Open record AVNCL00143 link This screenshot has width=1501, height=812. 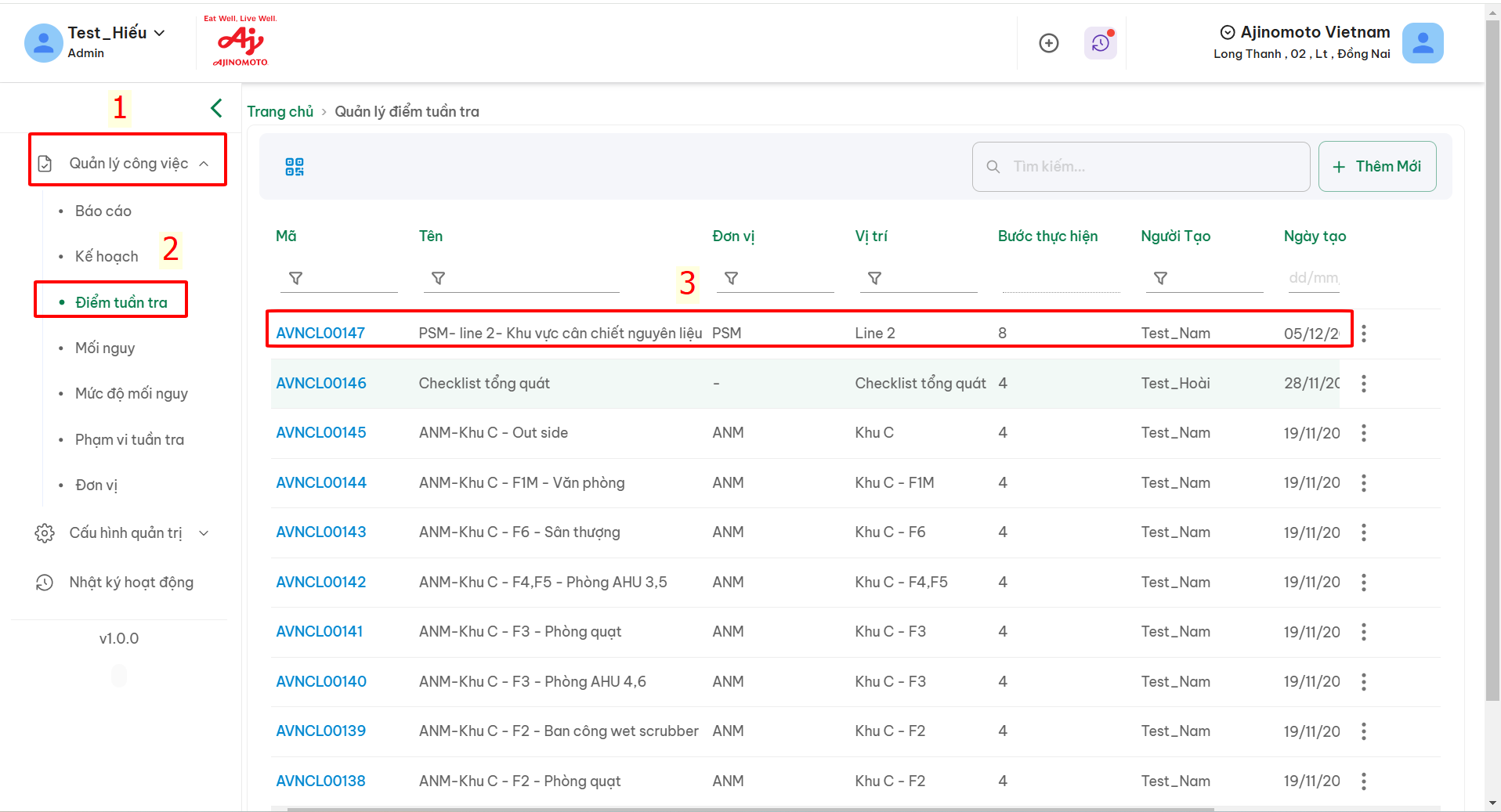tap(321, 532)
